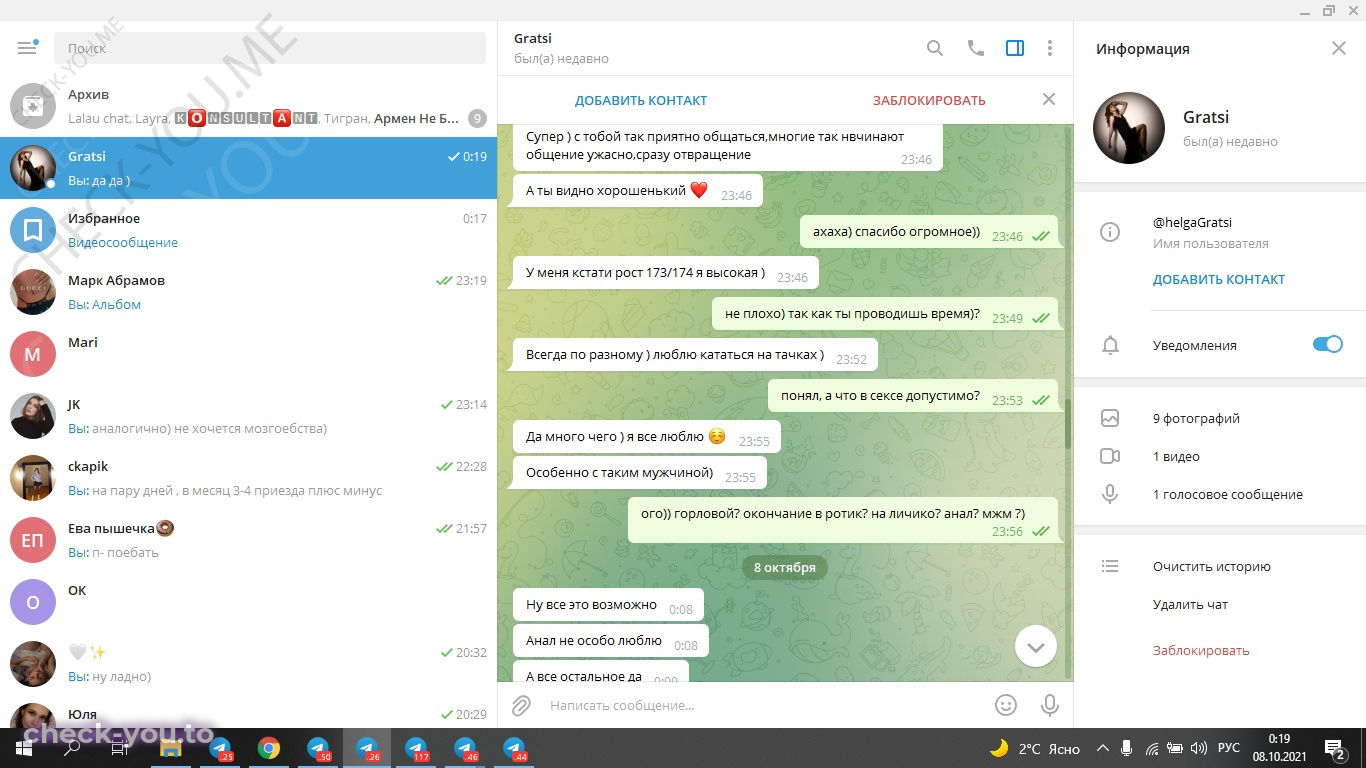The height and width of the screenshot is (768, 1366).
Task: Click ДОБАВИТЬ КОНТАКТ in the top chat bar
Action: point(641,100)
